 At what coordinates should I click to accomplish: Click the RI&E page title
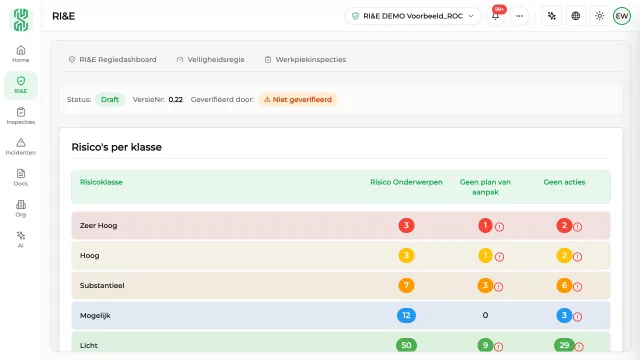tap(64, 16)
